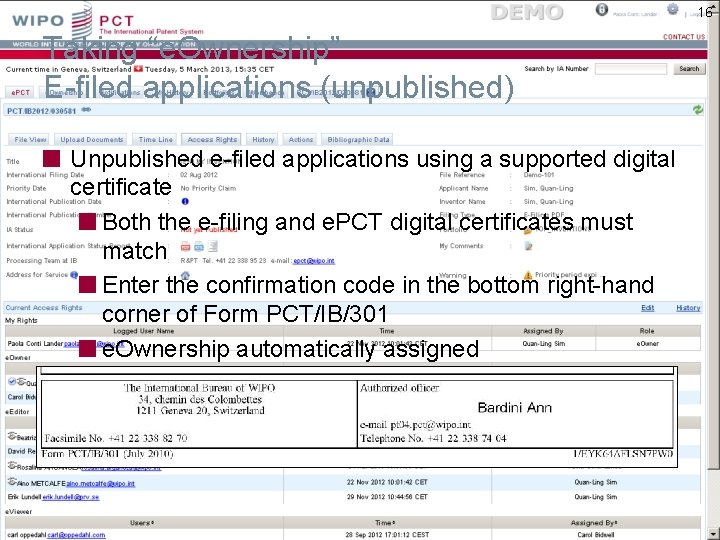Select the ePCT main tab

[x=21, y=92]
